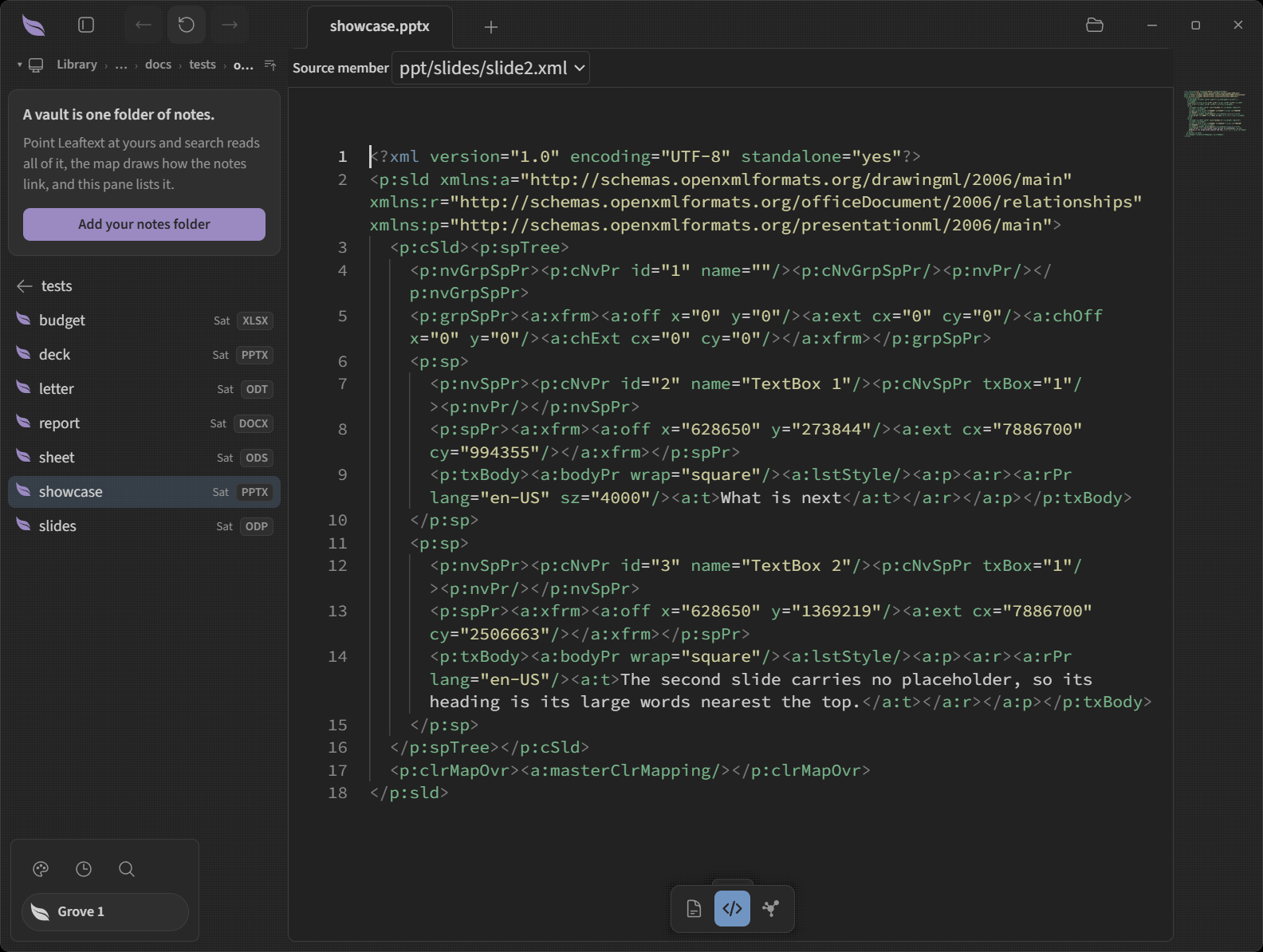Click the leaf icon in Grove 1 button
Viewport: 1263px width, 952px height.
pyautogui.click(x=40, y=912)
